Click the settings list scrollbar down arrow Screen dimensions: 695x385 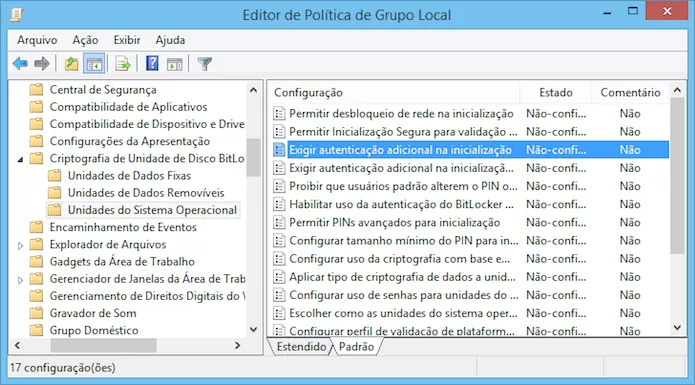[x=677, y=328]
